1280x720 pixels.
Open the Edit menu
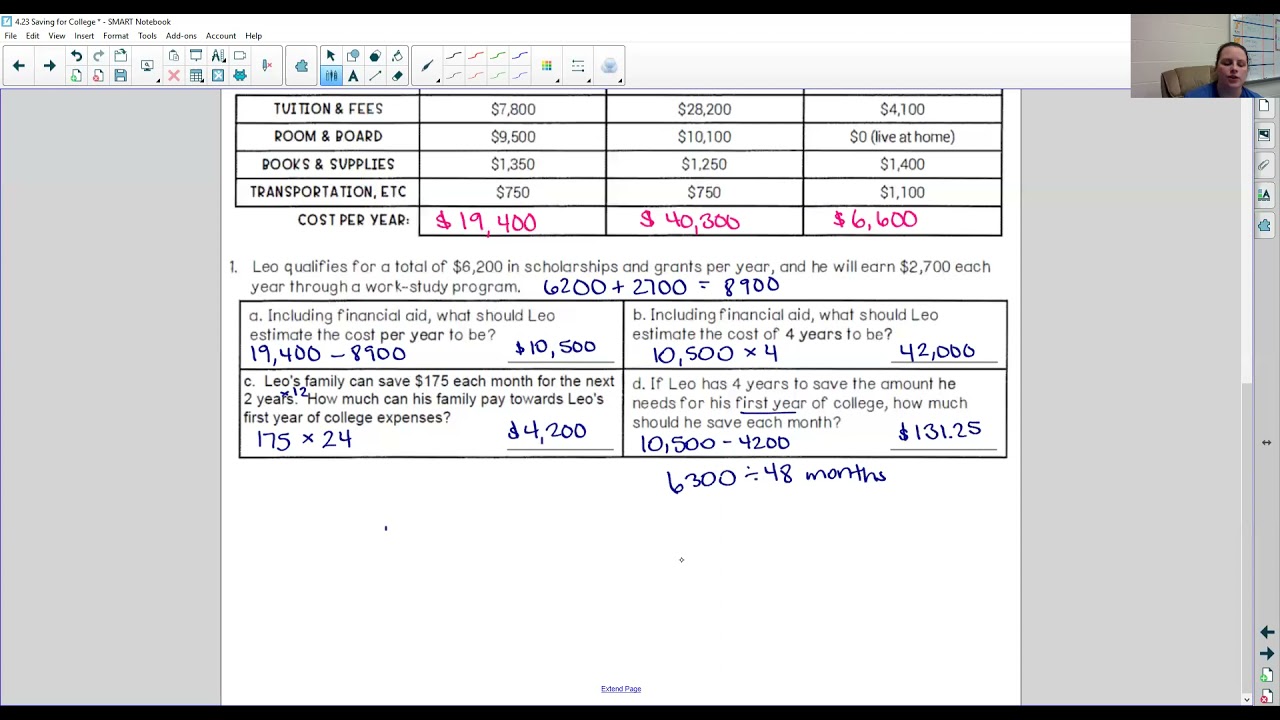click(x=33, y=36)
